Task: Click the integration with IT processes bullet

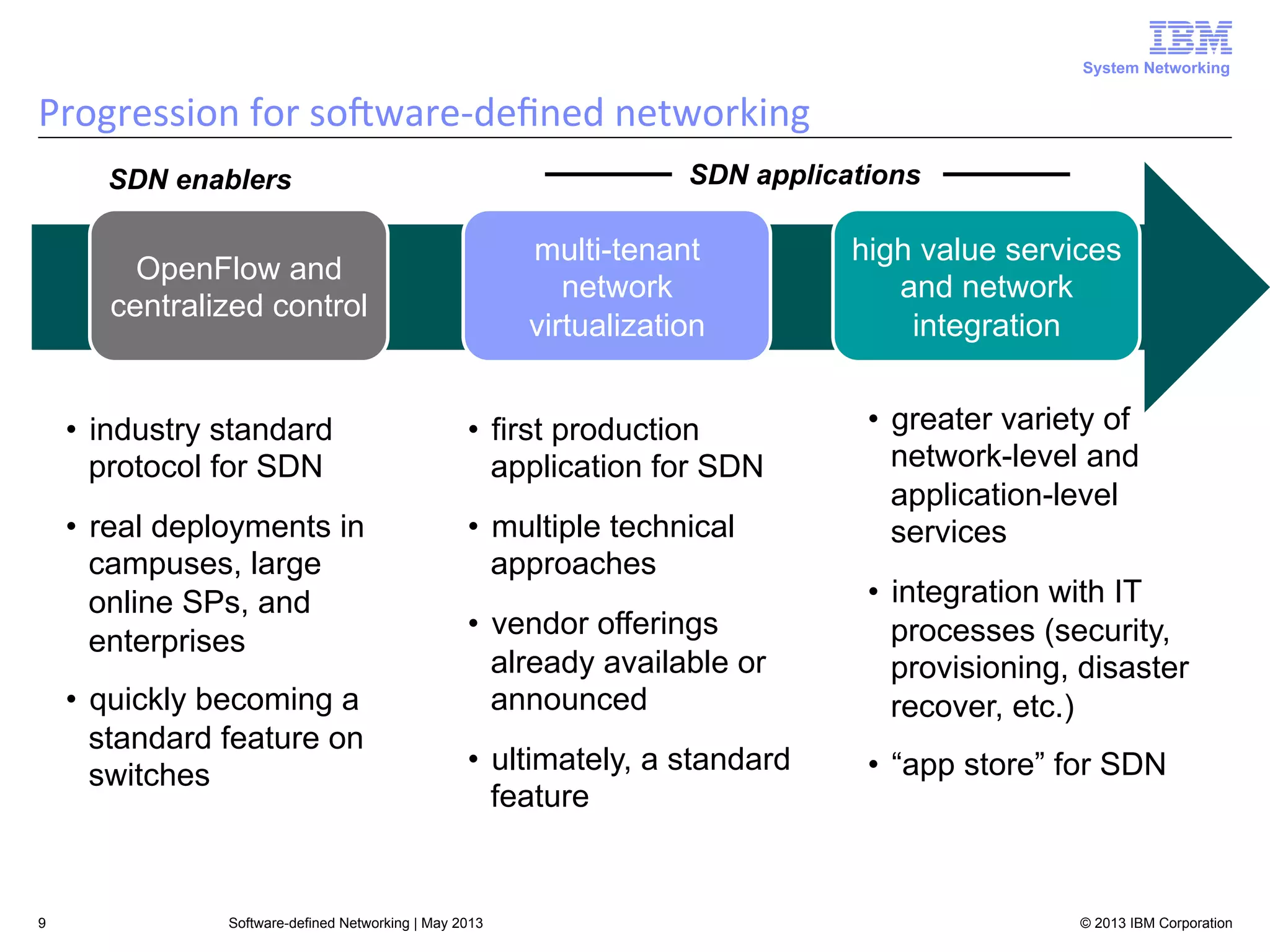Action: 1039,648
